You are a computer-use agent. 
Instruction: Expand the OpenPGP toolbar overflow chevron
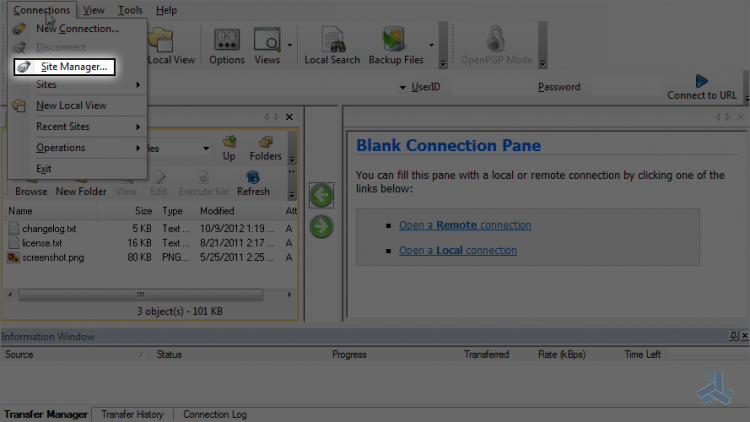542,64
